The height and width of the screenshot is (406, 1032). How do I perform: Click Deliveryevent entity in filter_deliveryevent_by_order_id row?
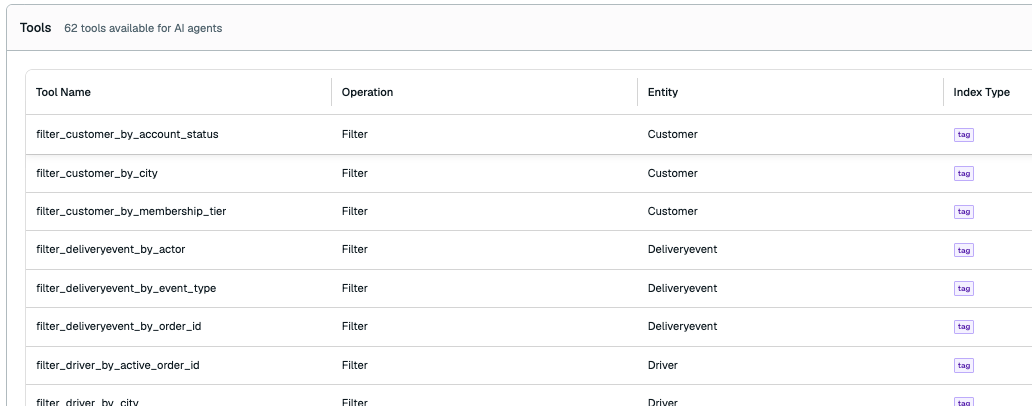point(683,326)
